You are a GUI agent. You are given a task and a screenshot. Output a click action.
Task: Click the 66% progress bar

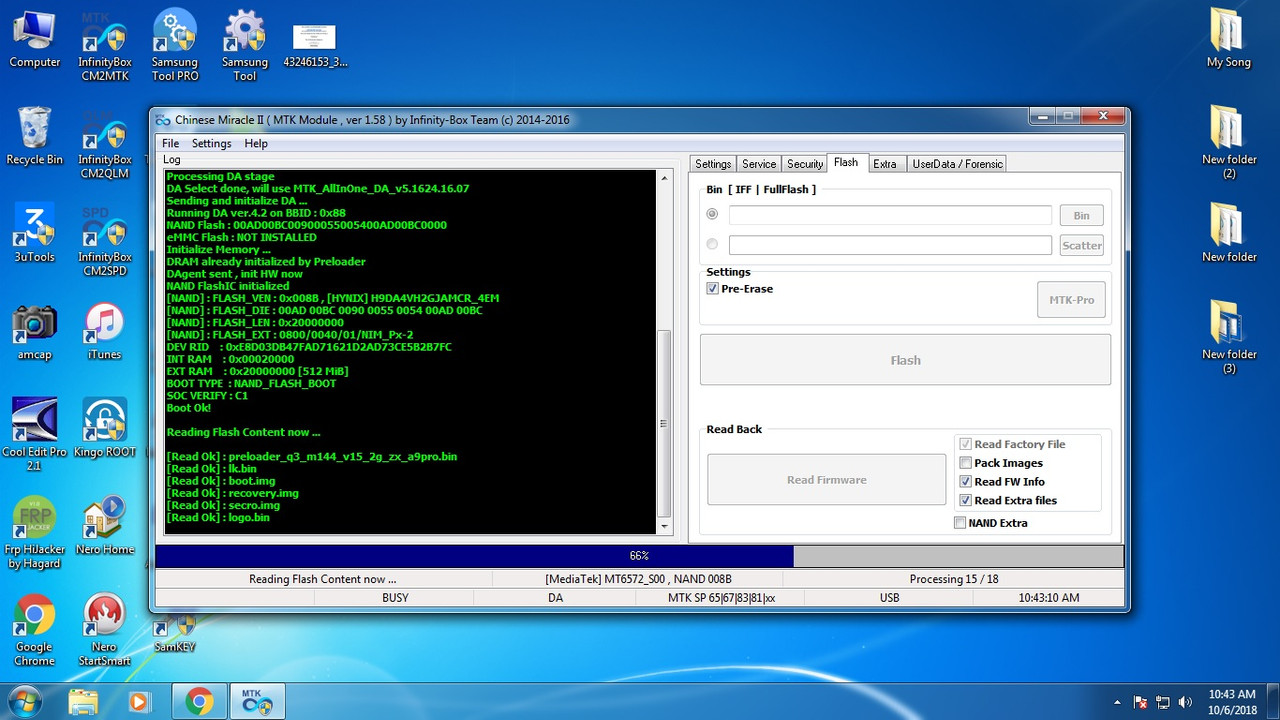(640, 556)
